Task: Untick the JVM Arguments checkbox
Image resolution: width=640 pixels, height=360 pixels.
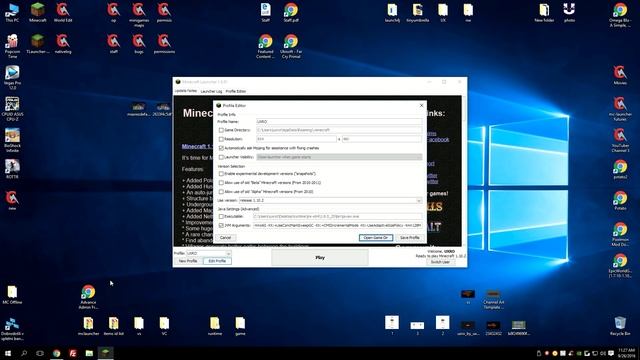Action: [x=221, y=225]
